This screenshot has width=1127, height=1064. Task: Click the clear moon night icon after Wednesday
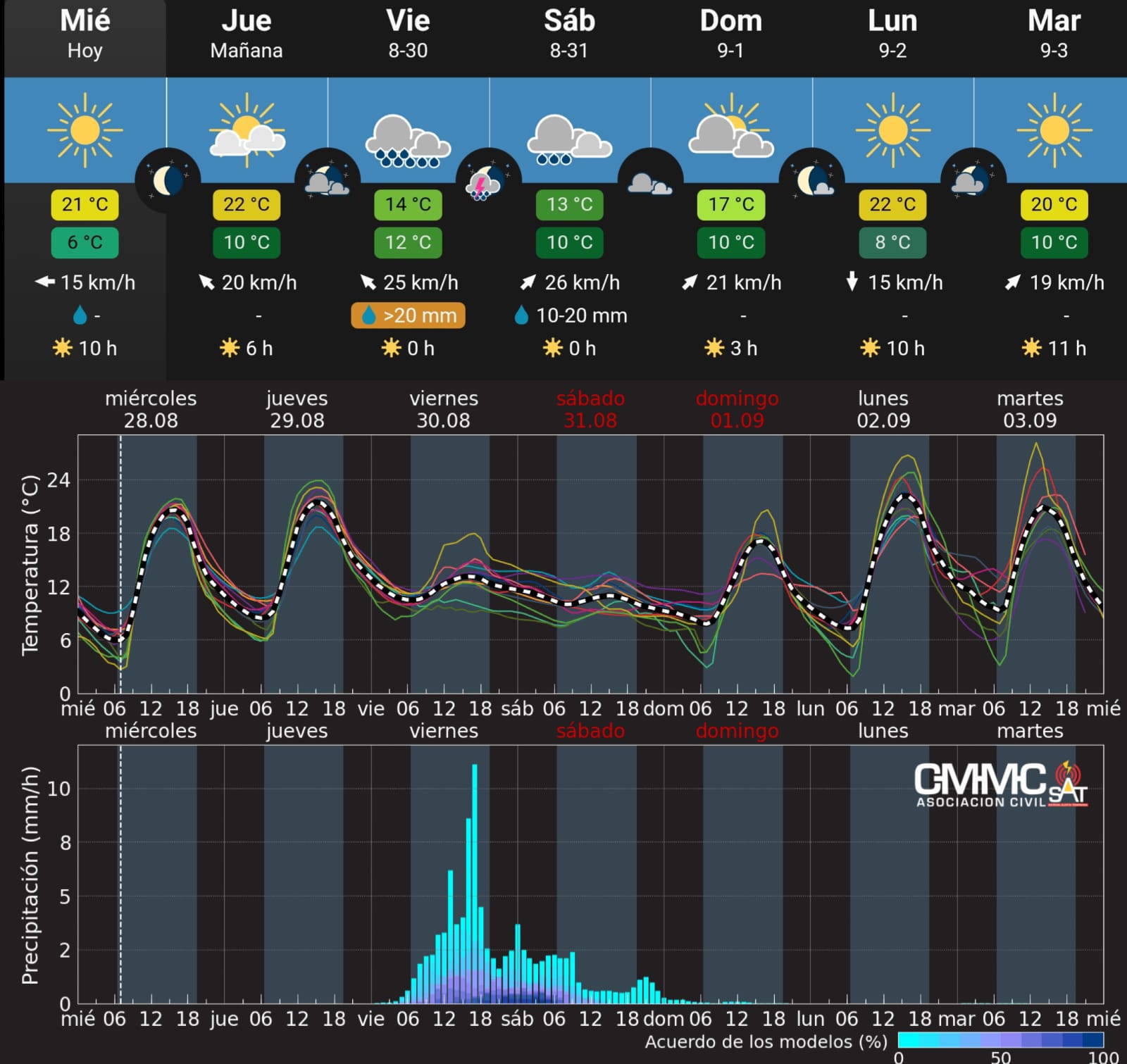click(168, 181)
